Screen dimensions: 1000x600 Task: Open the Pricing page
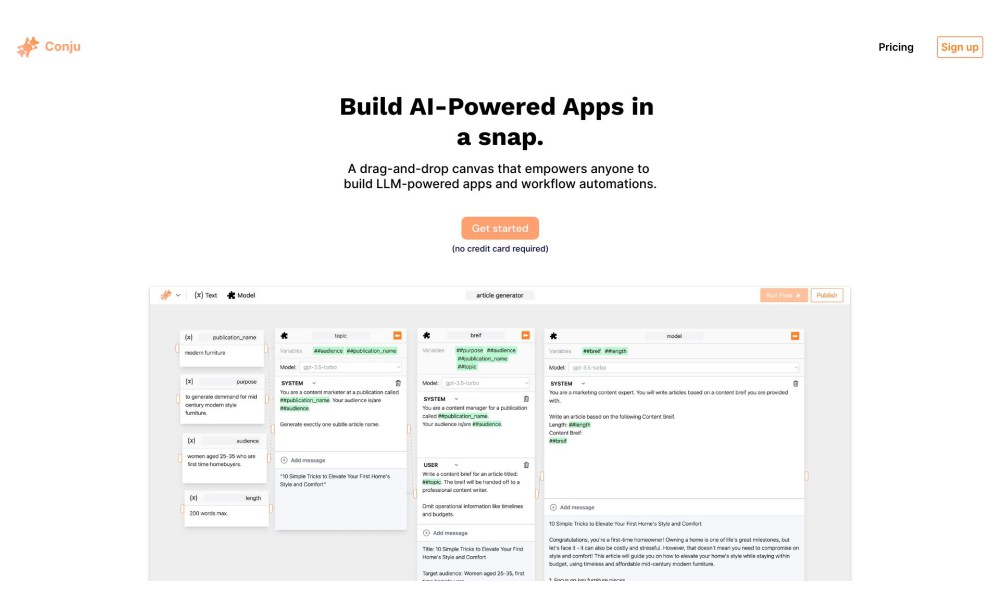(x=895, y=47)
